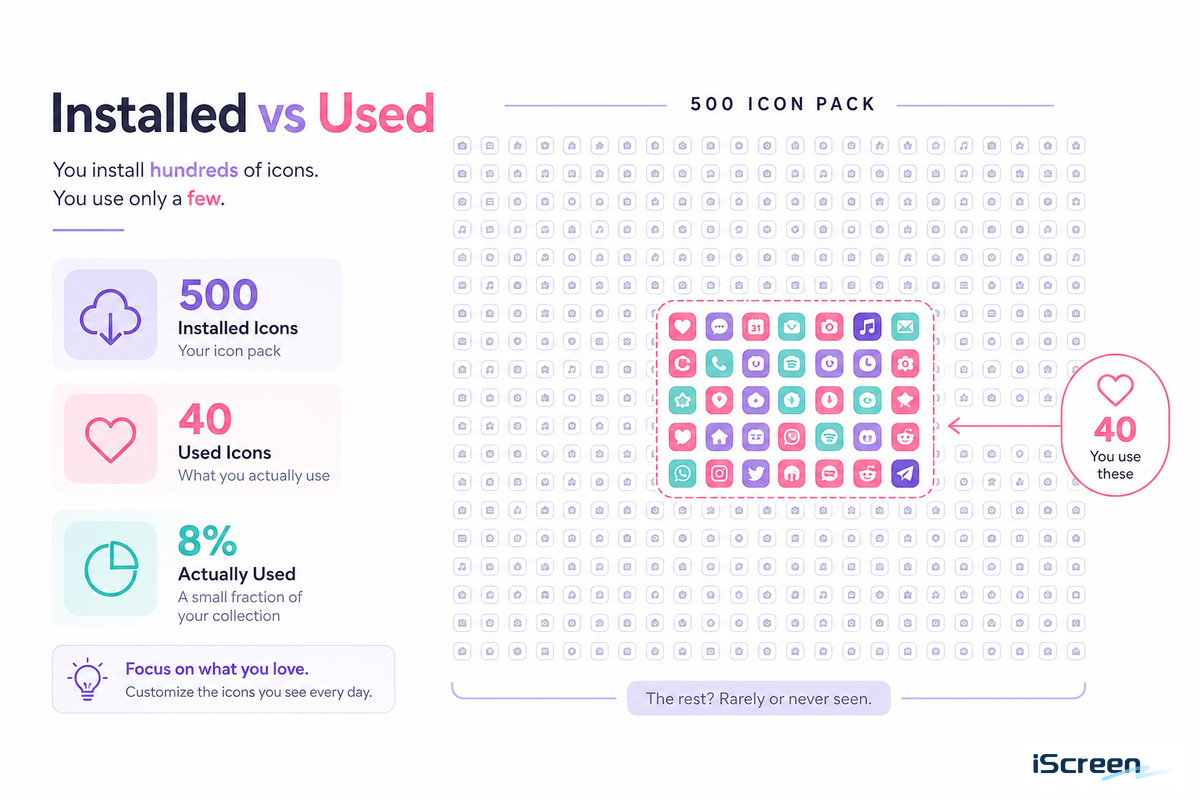This screenshot has width=1200, height=800.
Task: Click the iScreen logo
Action: (x=1087, y=766)
